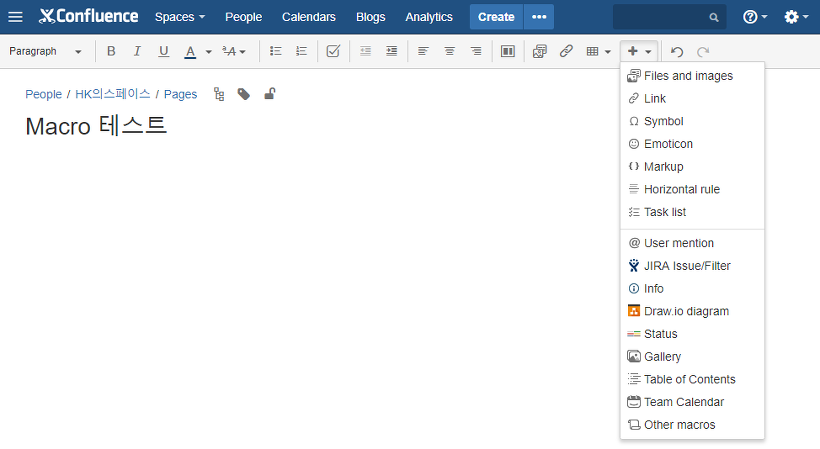The width and height of the screenshot is (820, 449).
Task: Select Files and images from menu
Action: [692, 76]
